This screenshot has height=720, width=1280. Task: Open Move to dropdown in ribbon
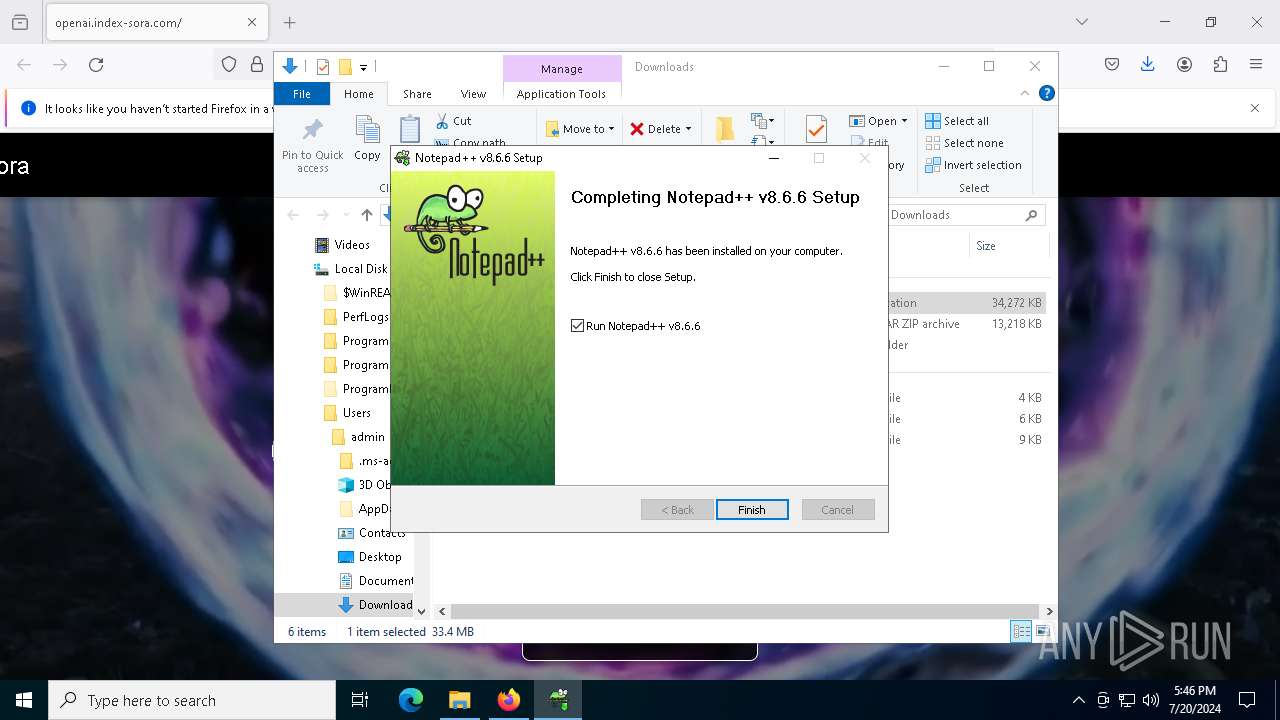pos(580,129)
